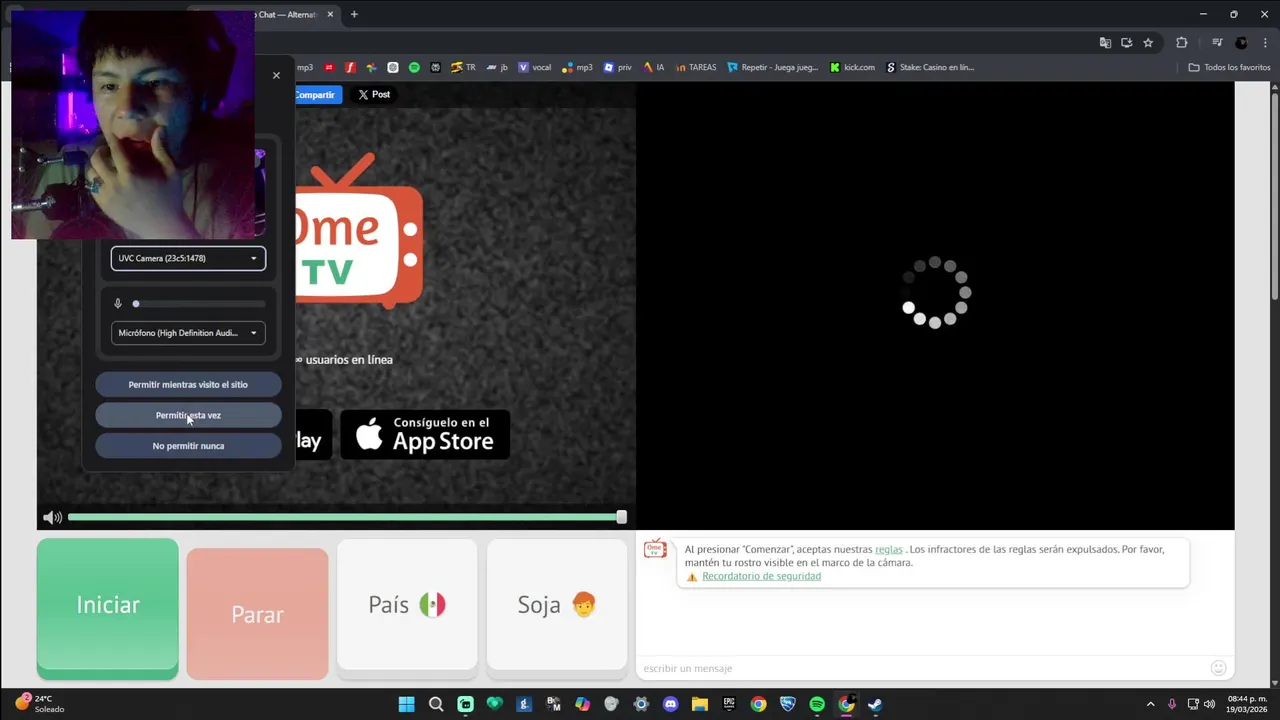Click the network display tray icon

pos(1193,704)
